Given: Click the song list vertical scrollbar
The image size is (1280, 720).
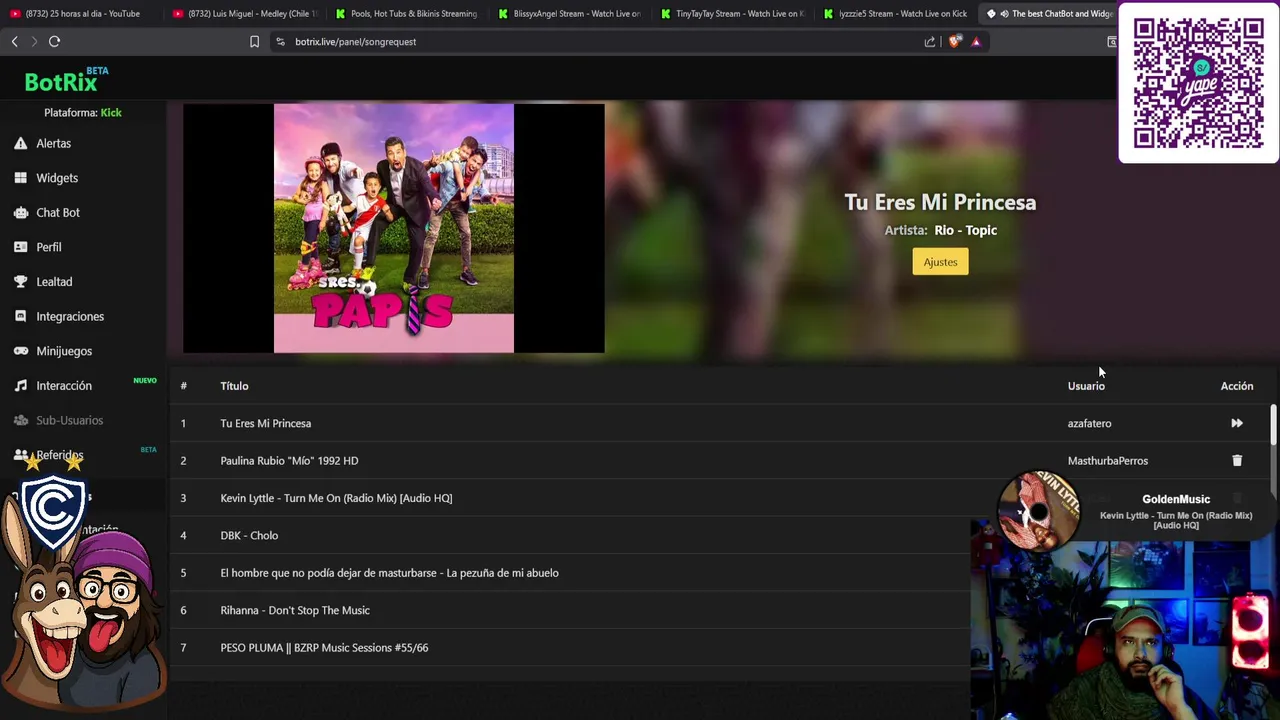Looking at the screenshot, I should click(x=1273, y=425).
